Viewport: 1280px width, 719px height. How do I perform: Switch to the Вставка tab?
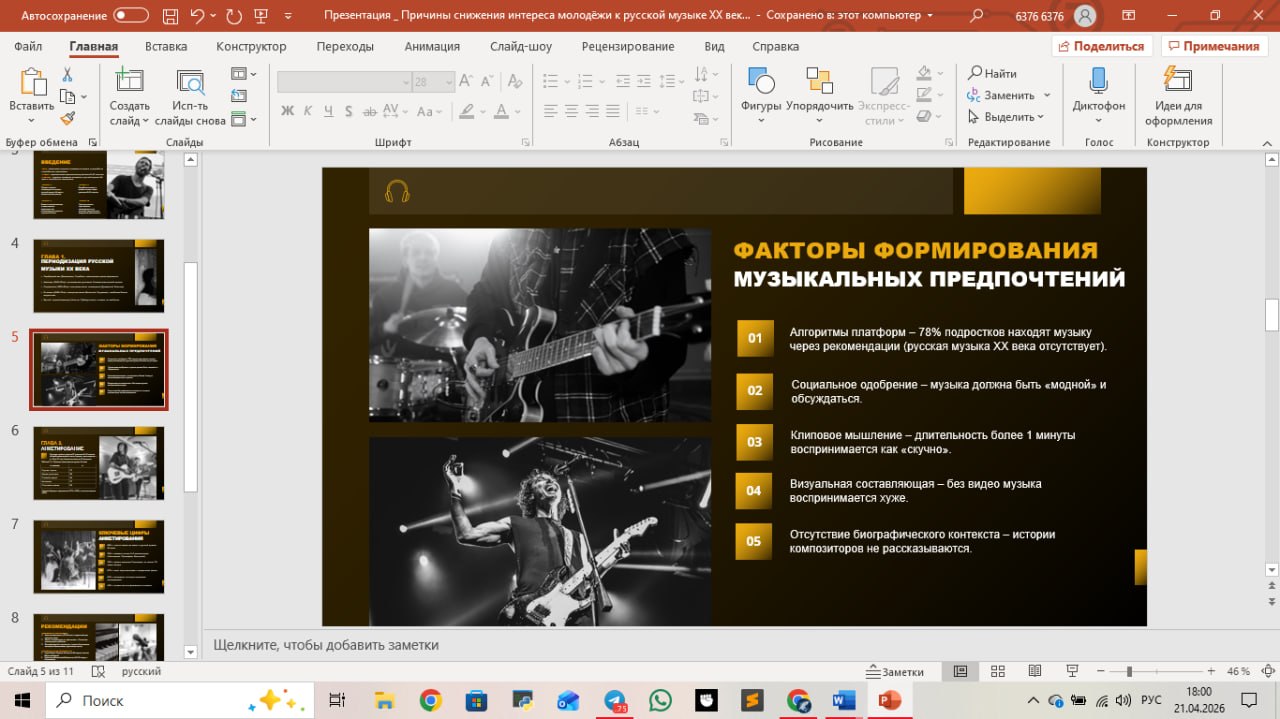166,46
